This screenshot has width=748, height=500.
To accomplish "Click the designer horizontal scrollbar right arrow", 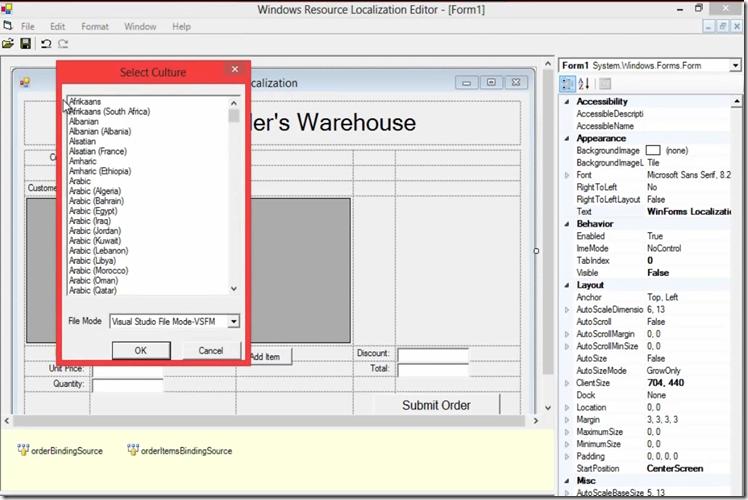I will (536, 421).
